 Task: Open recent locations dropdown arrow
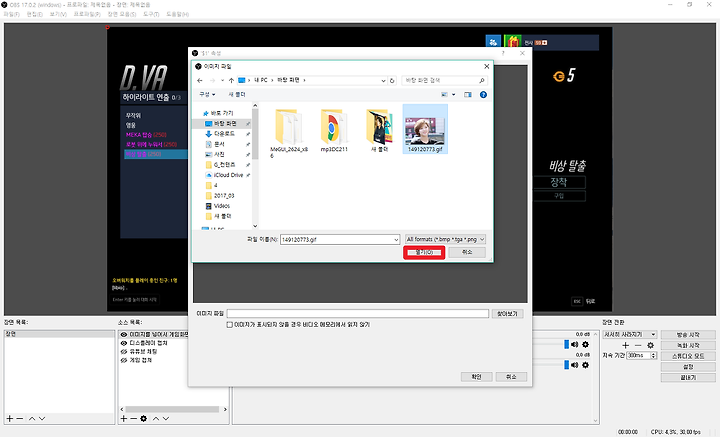pos(222,80)
